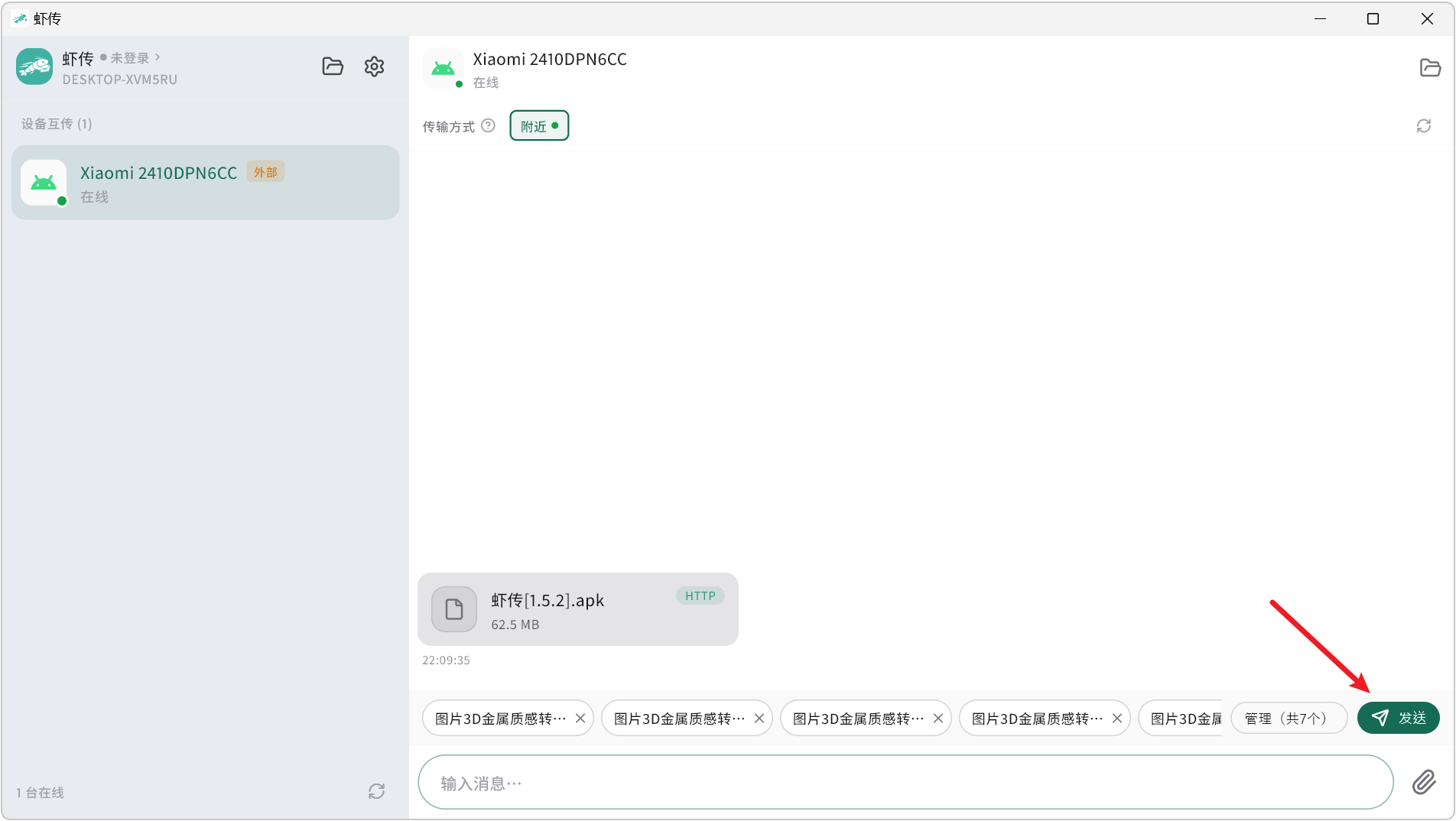Remove the second 图片3D金属质感转 attachment
Image resolution: width=1456 pixels, height=821 pixels.
(x=759, y=719)
